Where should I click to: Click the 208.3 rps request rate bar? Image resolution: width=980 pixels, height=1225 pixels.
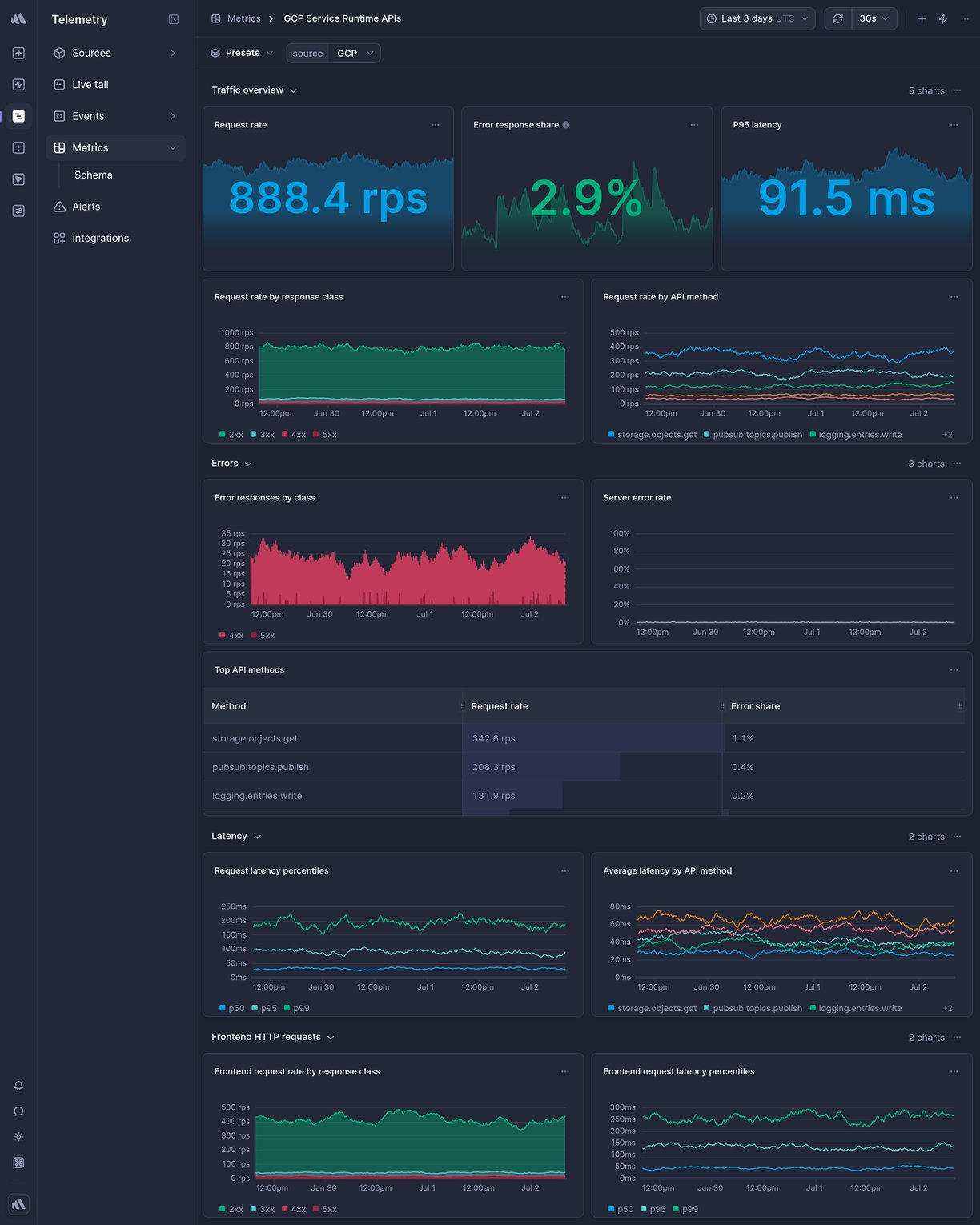click(x=541, y=767)
